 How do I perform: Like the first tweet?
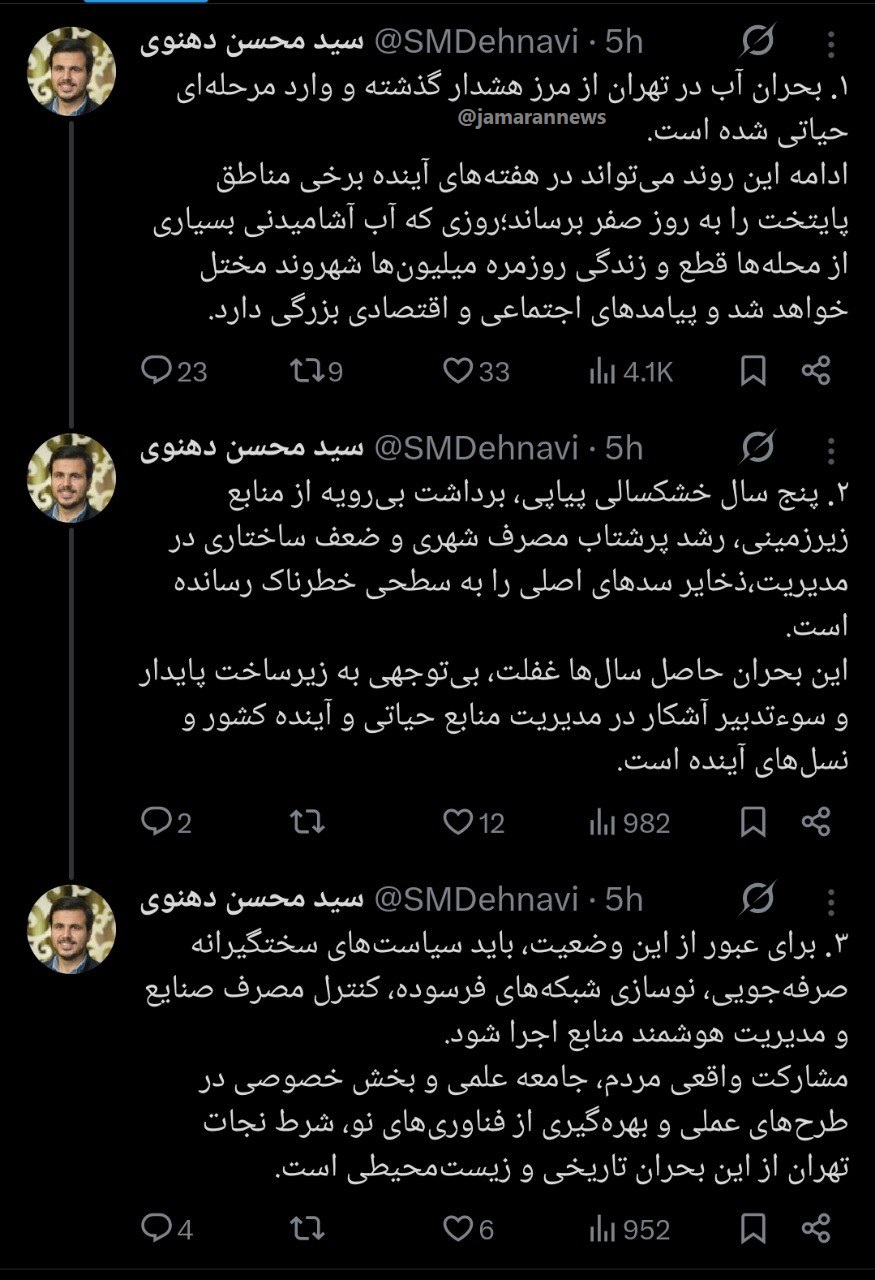tap(459, 372)
